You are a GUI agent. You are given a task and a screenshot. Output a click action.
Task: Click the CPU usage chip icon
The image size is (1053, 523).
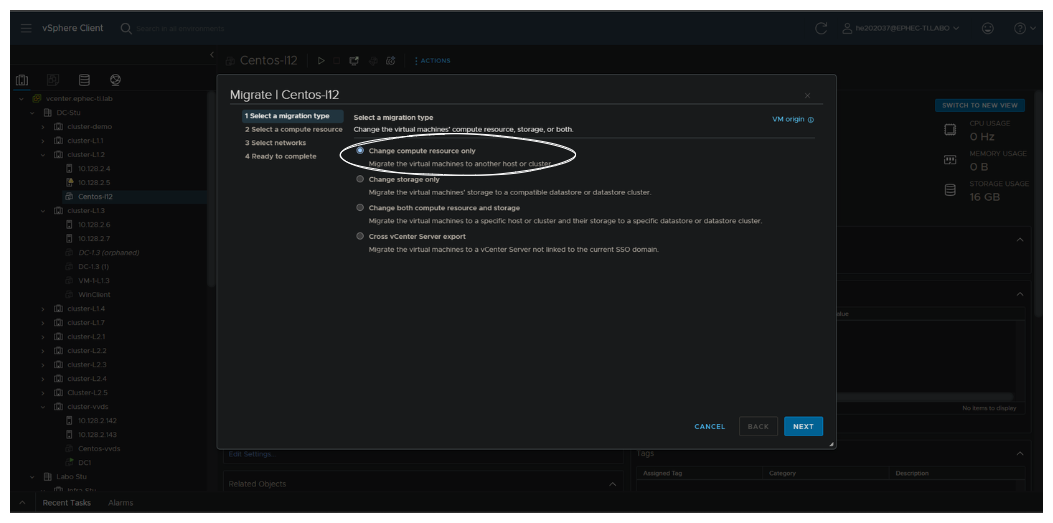click(x=950, y=130)
